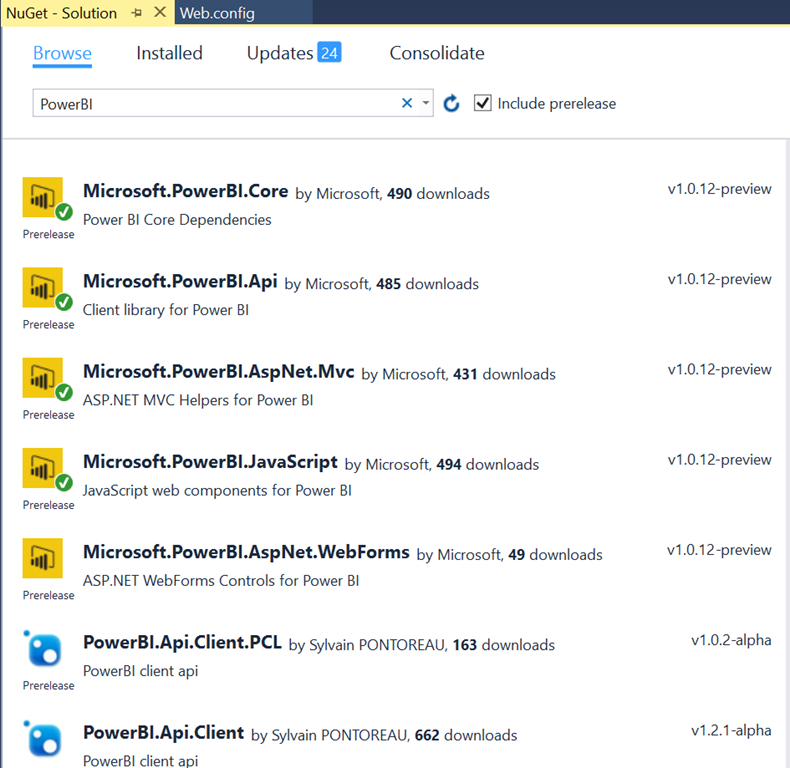Screen dimensions: 790x768
Task: Pin the NuGet - Solution tab
Action: pyautogui.click(x=135, y=13)
